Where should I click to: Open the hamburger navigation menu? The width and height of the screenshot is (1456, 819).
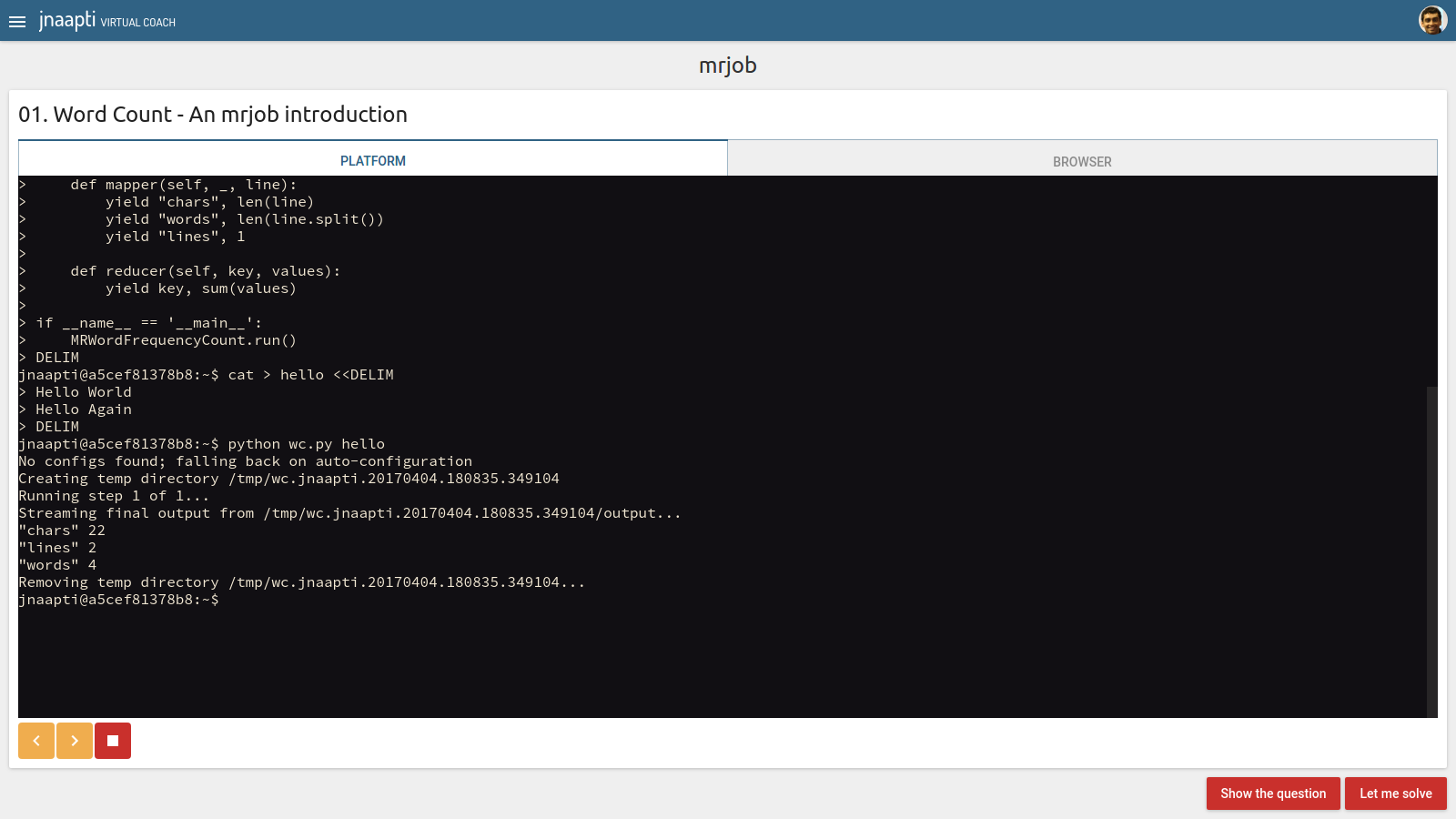click(17, 22)
